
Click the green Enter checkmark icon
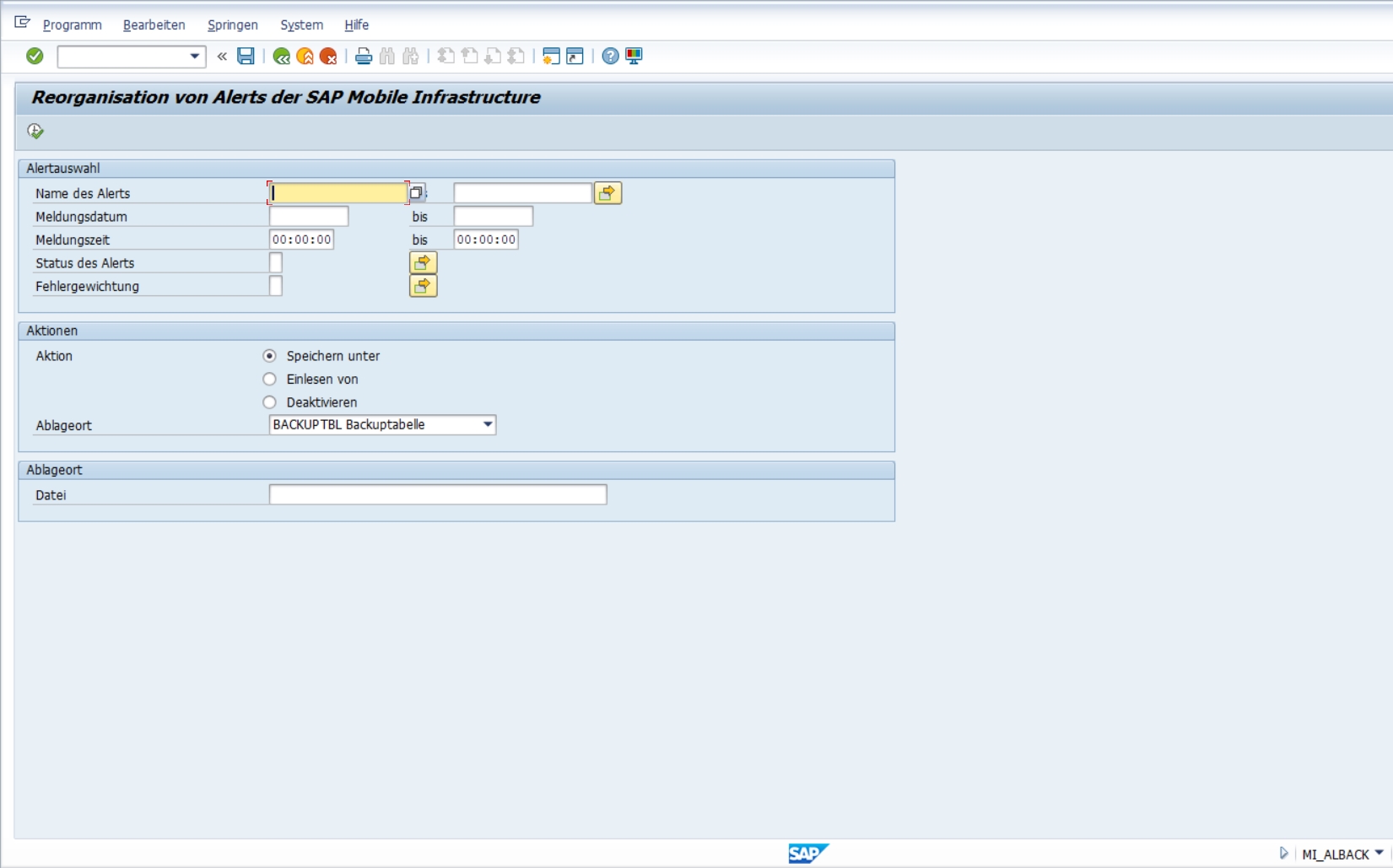point(35,56)
